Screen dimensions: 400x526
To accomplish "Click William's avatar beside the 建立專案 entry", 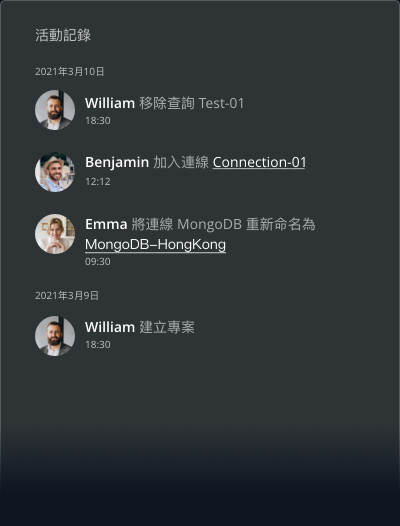I will pos(55,336).
